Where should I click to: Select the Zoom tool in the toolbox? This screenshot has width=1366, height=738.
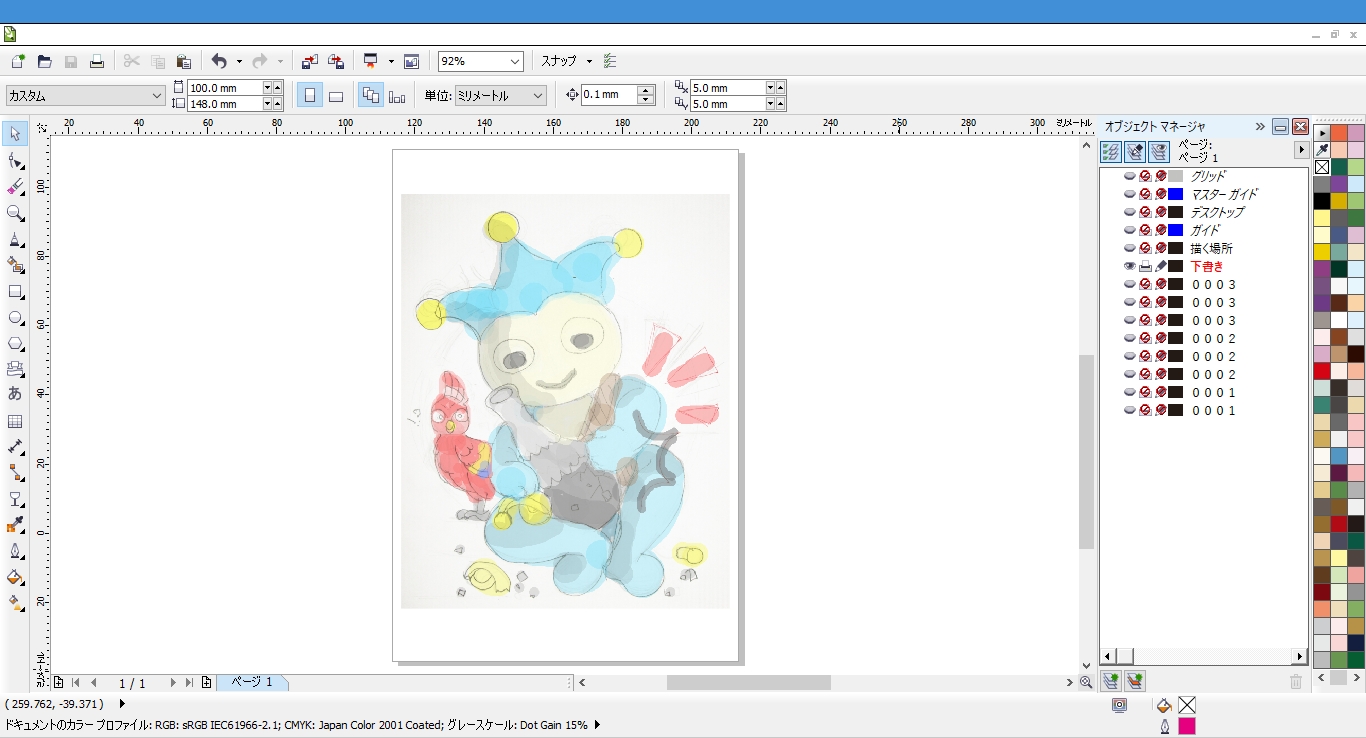15,213
